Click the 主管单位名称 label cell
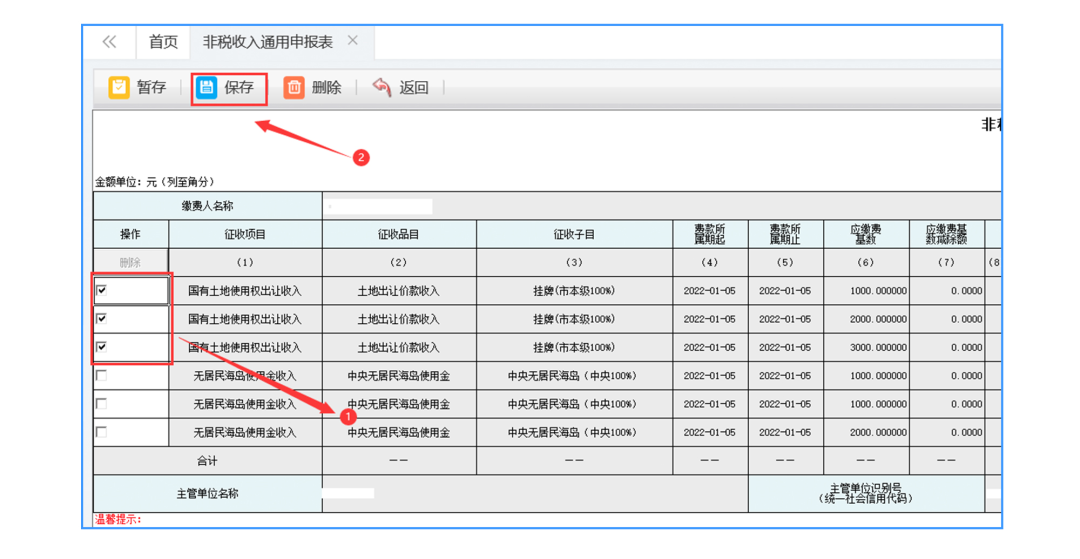Viewport: 1080px width, 559px height. pyautogui.click(x=207, y=494)
